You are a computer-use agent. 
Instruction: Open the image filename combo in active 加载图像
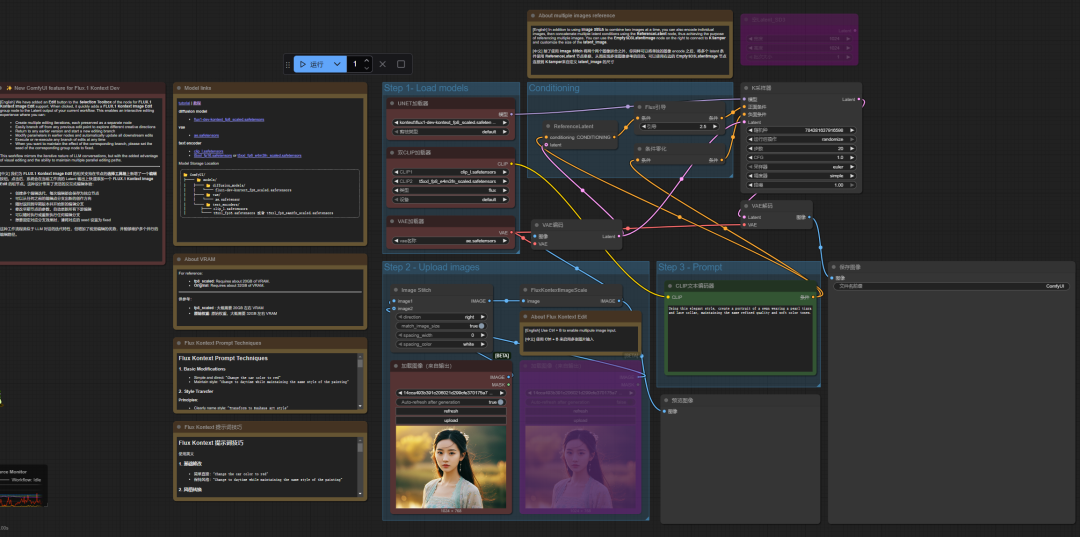452,393
